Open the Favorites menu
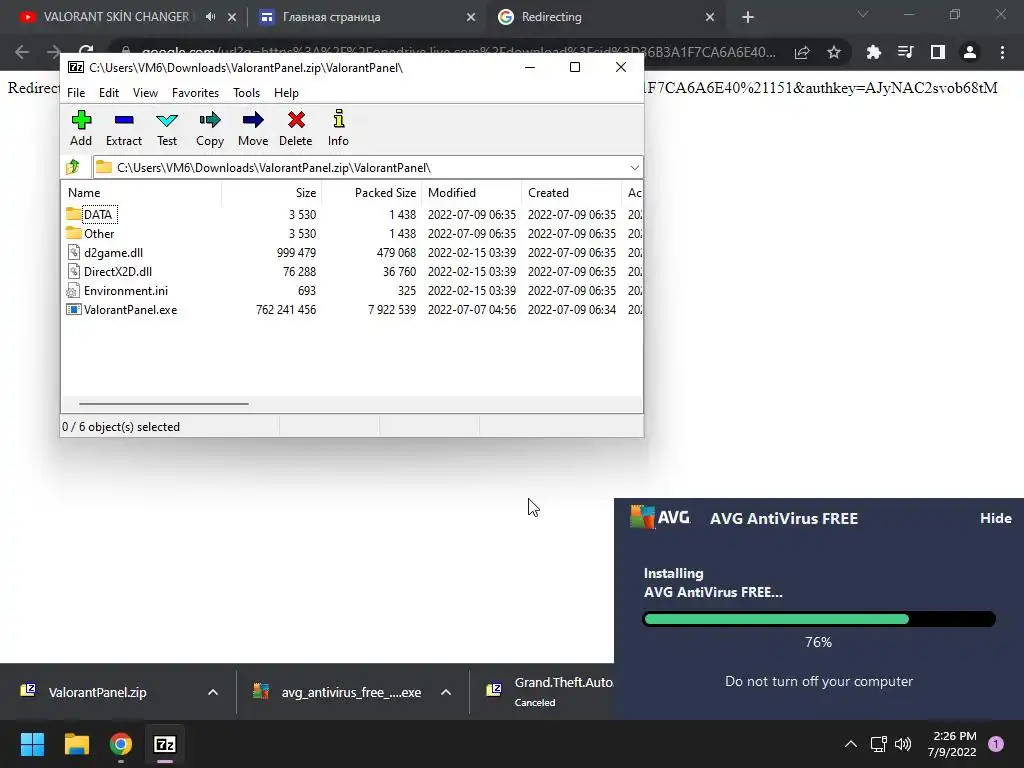The image size is (1024, 768). coord(195,93)
